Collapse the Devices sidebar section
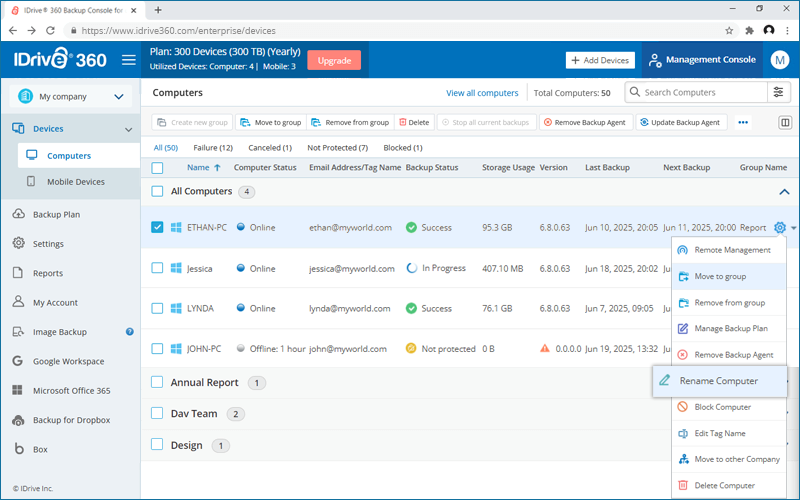Screen dimensions: 800x500 point(129,130)
